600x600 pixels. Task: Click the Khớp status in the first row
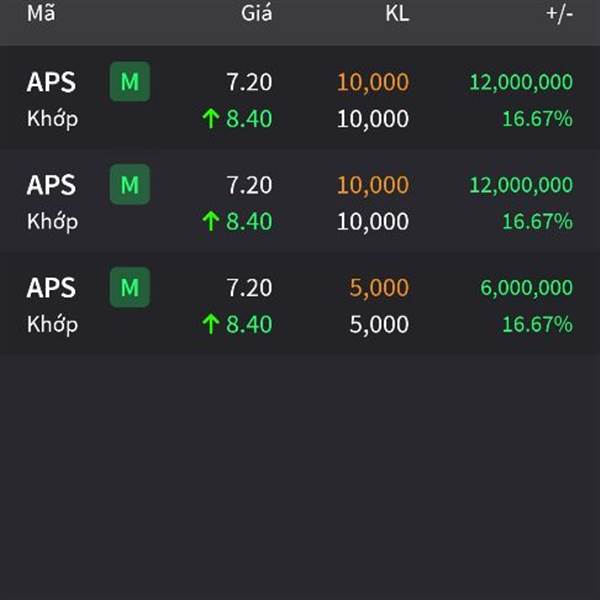pyautogui.click(x=52, y=119)
